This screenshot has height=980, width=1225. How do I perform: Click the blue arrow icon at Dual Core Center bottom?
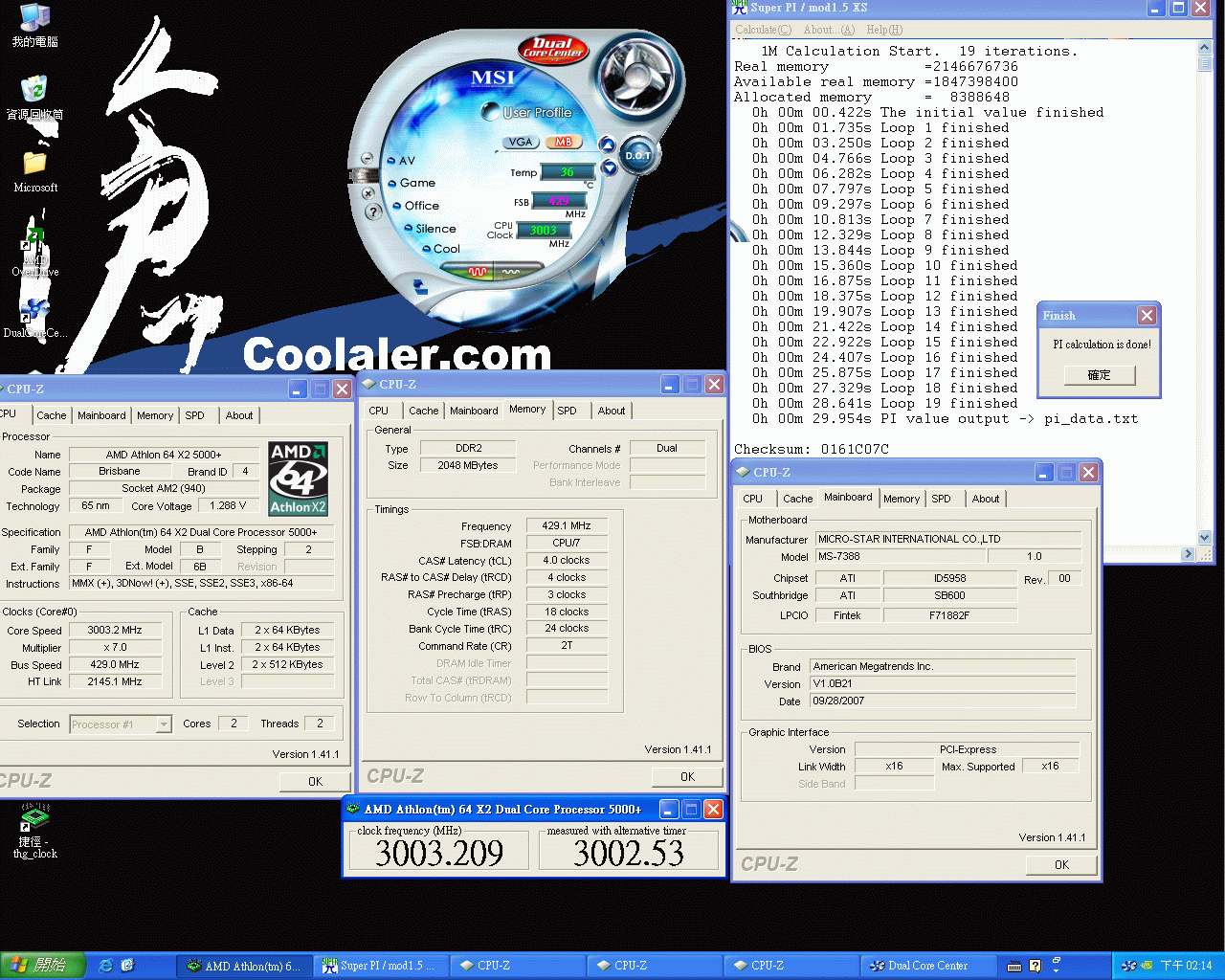tap(420, 285)
